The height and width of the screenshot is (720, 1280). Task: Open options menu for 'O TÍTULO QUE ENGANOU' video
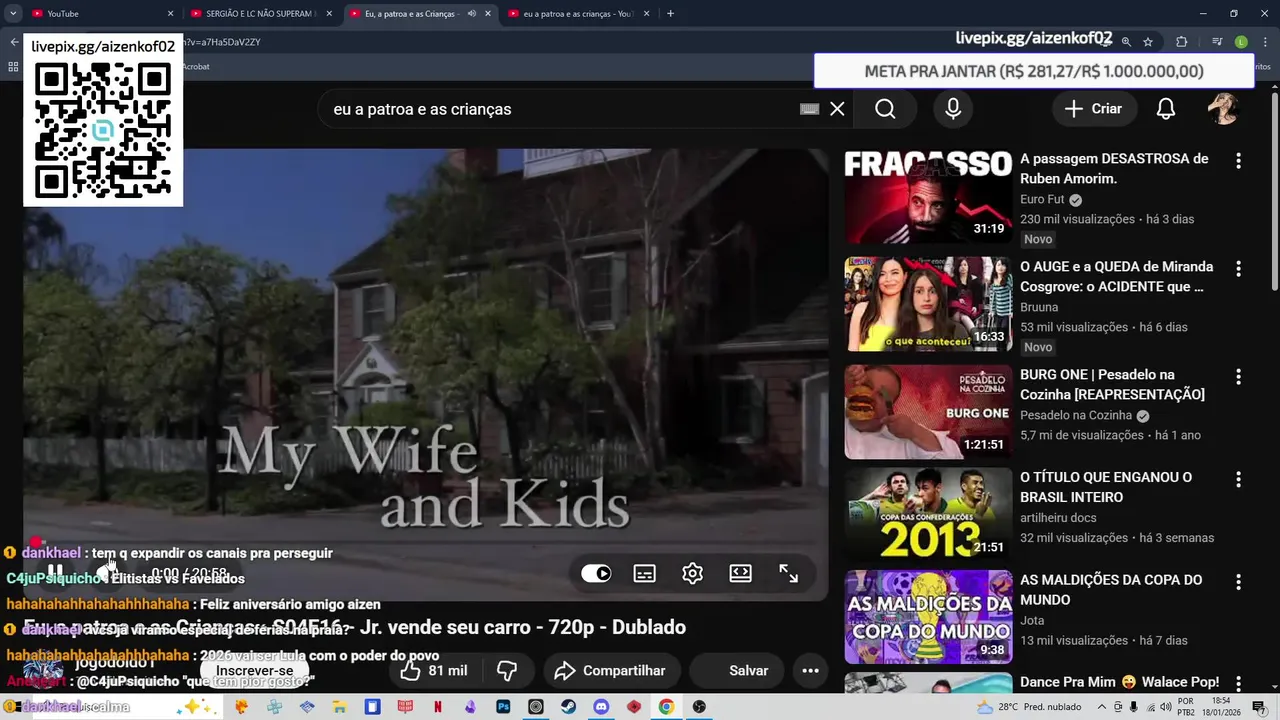pyautogui.click(x=1238, y=480)
